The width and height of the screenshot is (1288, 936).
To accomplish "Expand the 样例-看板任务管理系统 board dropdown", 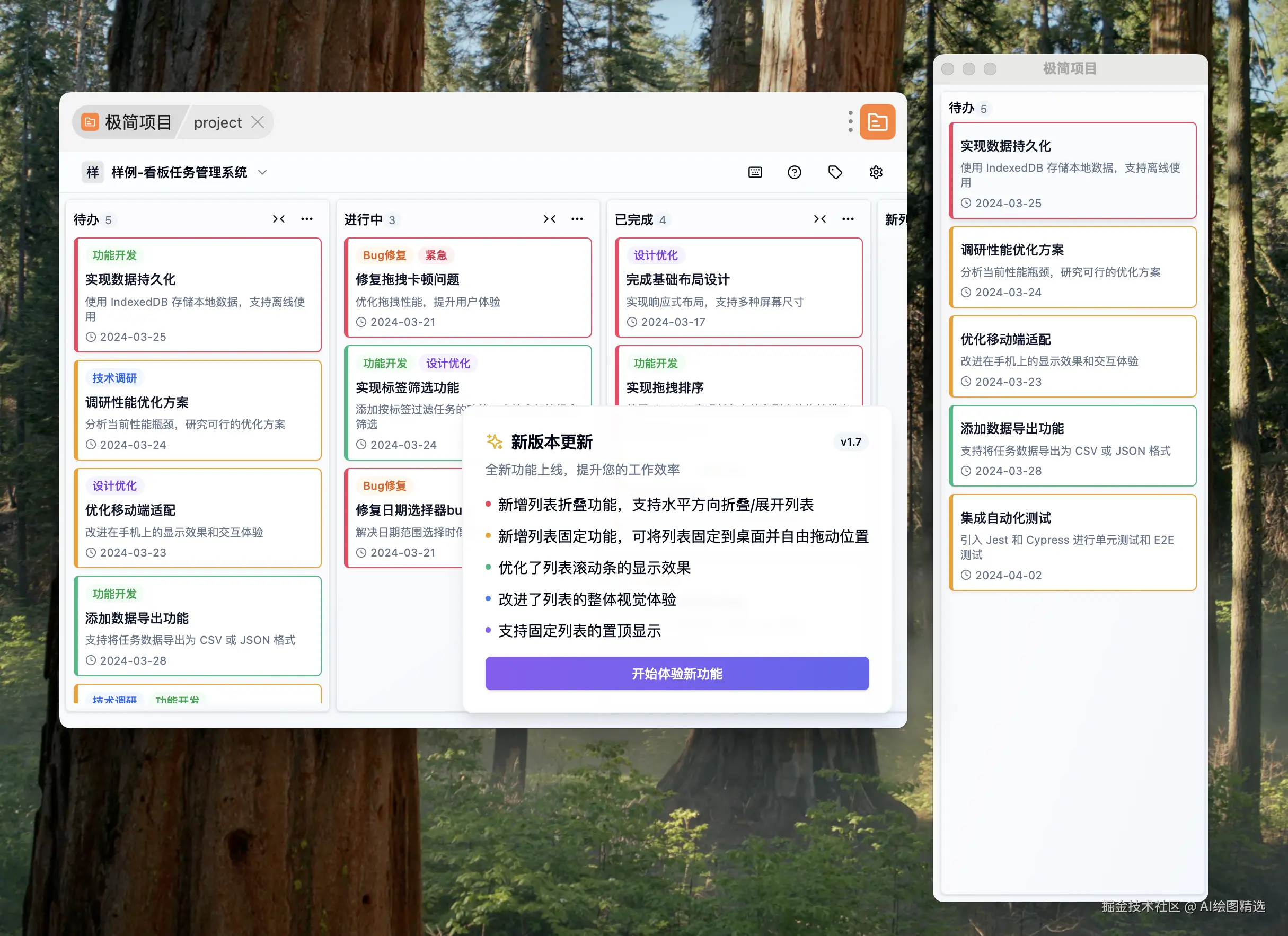I will (262, 172).
